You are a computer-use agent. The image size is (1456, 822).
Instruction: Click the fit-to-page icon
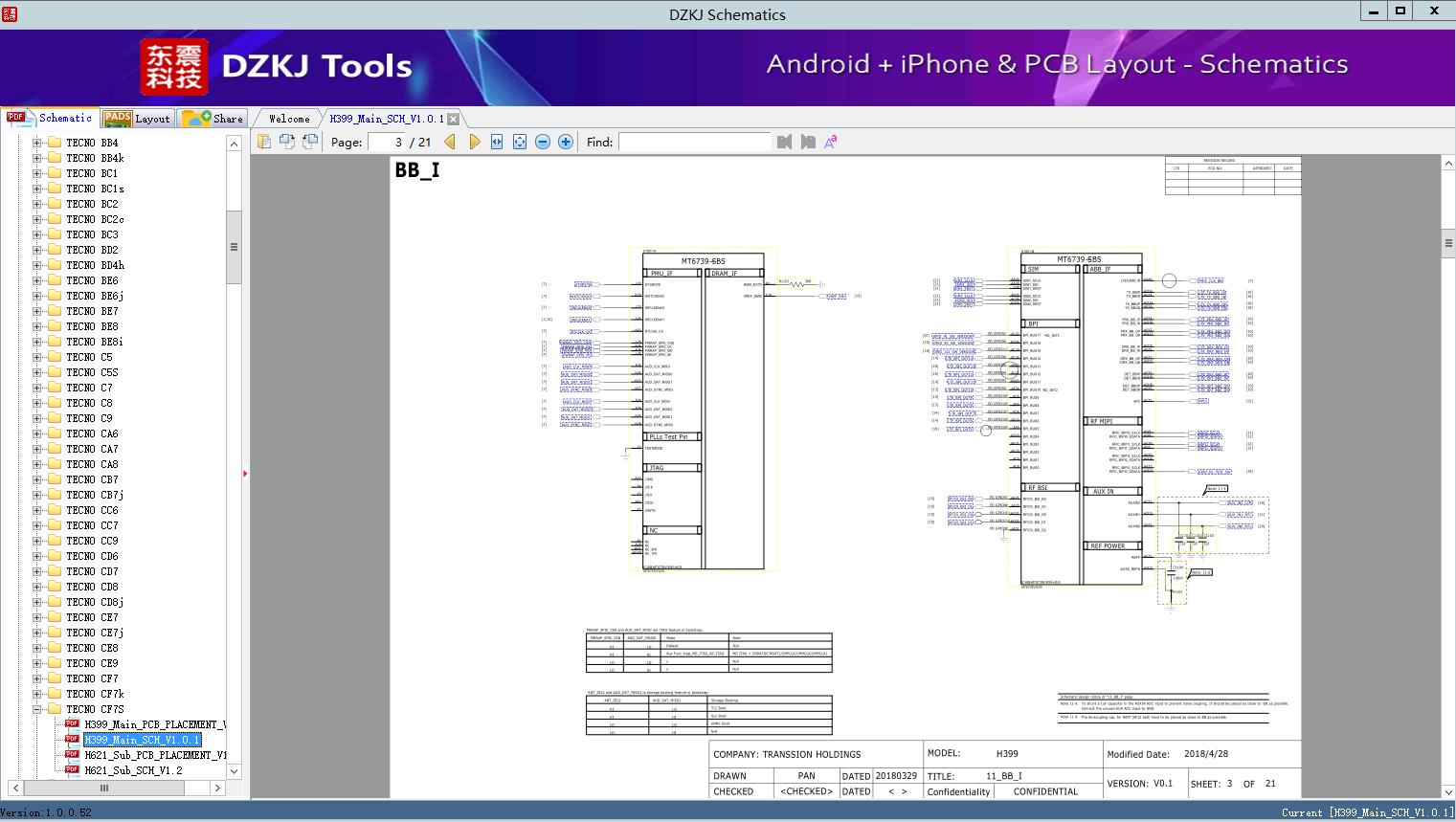pyautogui.click(x=520, y=142)
